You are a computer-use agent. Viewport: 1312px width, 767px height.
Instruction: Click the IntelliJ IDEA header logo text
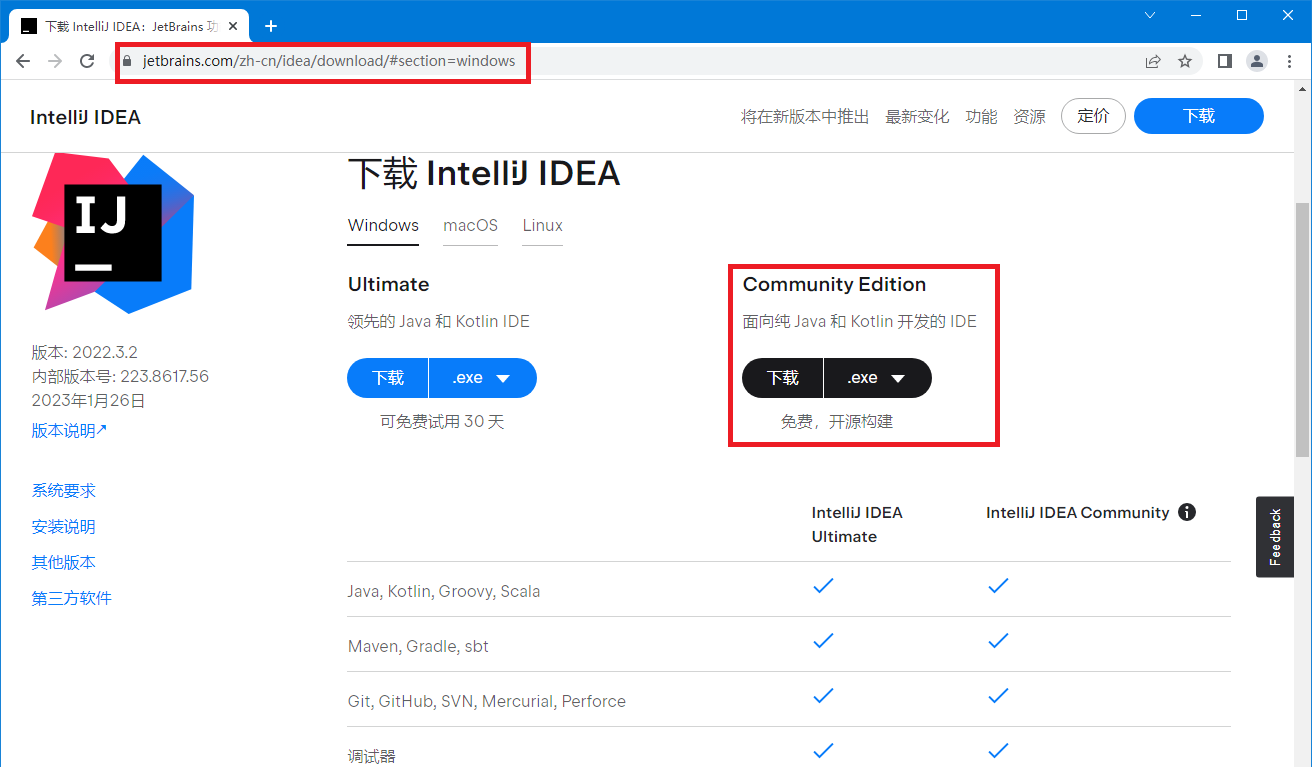pos(85,117)
